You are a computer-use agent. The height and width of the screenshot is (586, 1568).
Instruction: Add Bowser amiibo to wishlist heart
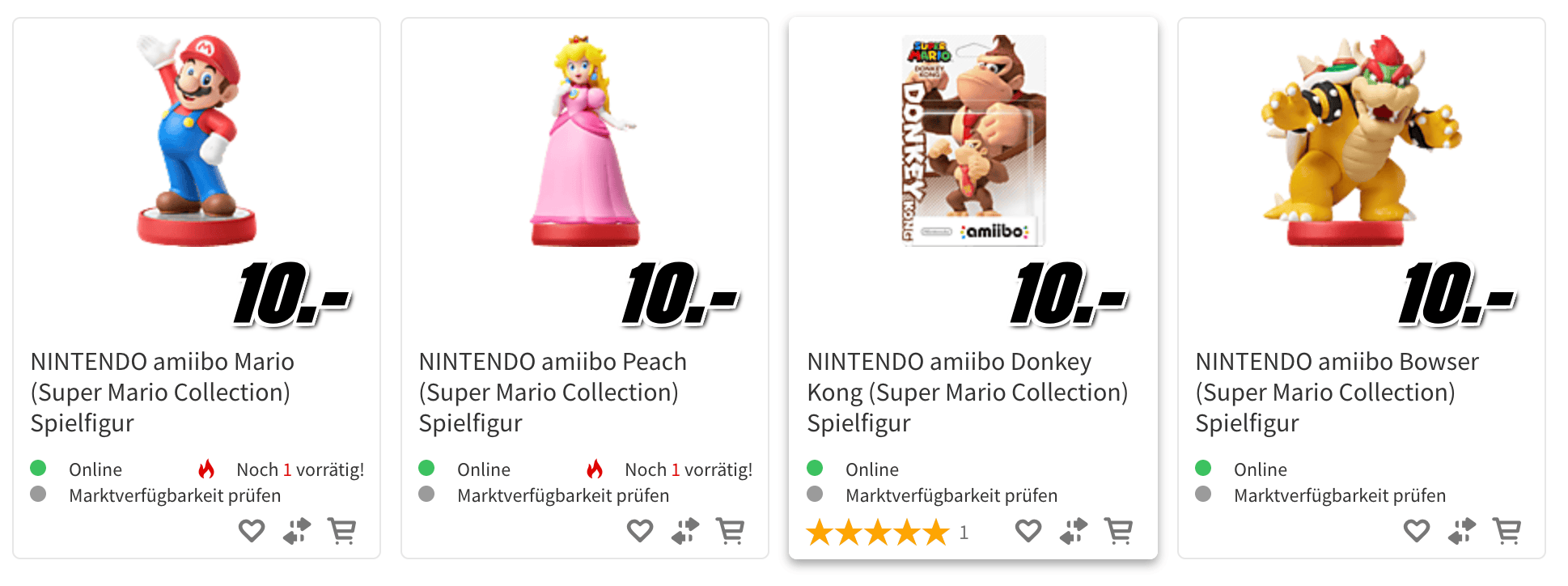1417,531
